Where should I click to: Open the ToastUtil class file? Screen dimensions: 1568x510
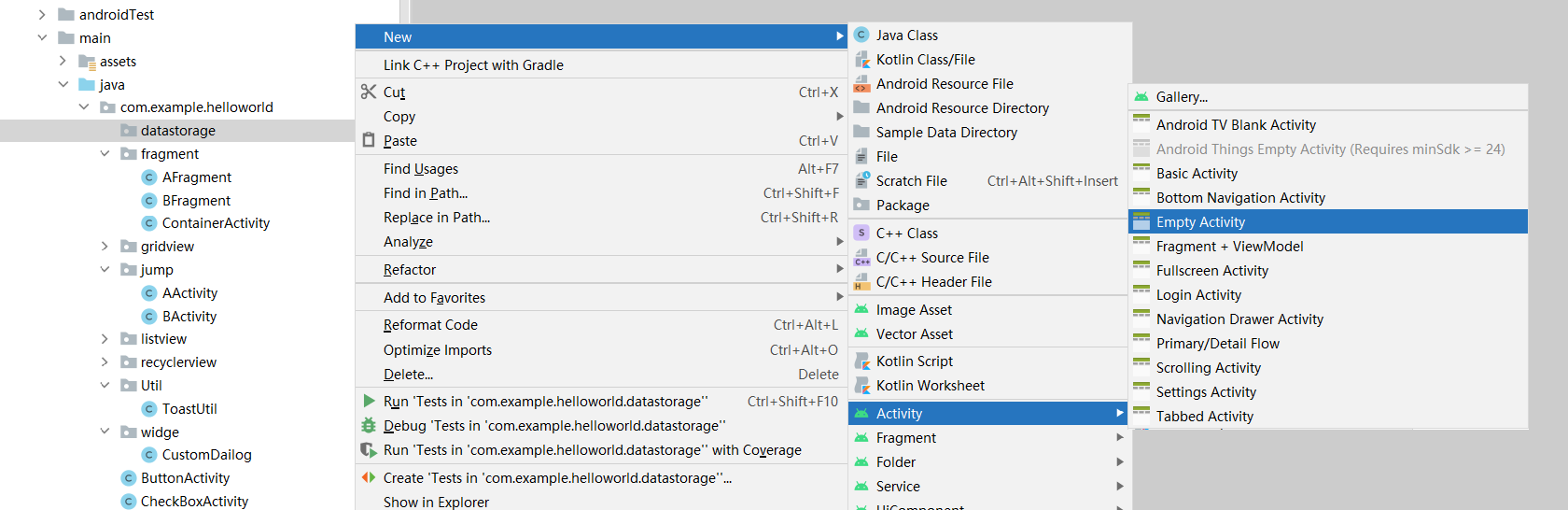pos(189,409)
